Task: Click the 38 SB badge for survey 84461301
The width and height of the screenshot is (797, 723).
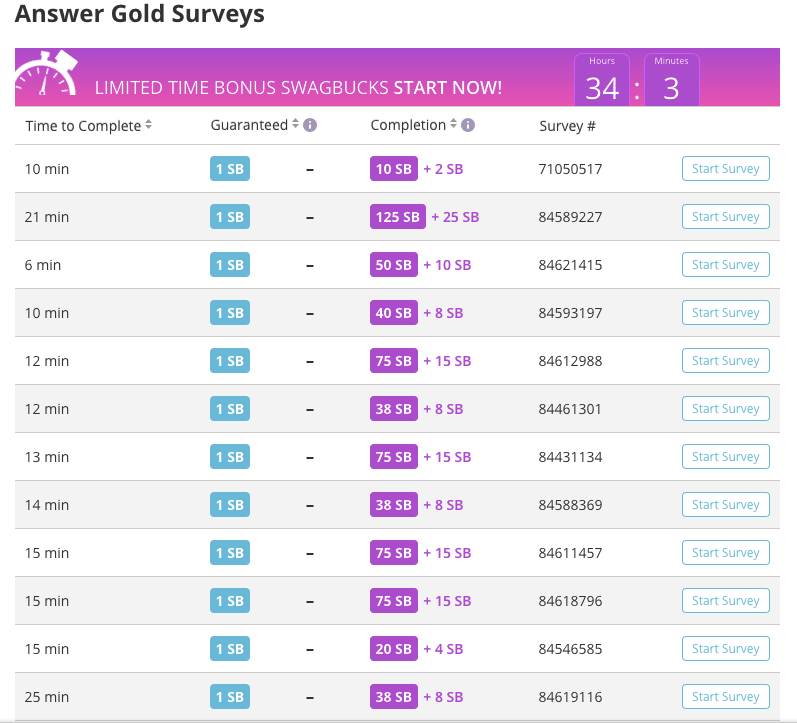Action: pos(394,409)
